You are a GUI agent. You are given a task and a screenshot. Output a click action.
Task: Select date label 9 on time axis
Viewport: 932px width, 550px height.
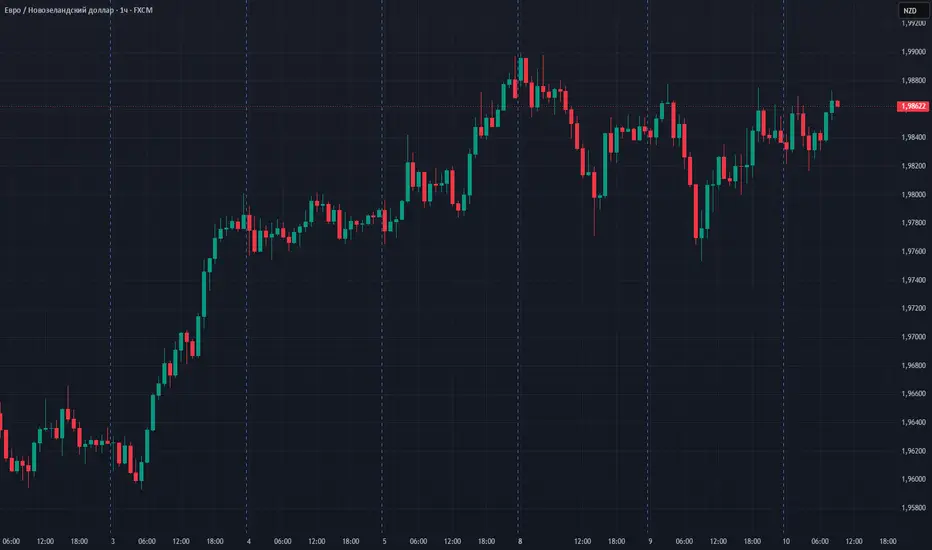pyautogui.click(x=650, y=541)
